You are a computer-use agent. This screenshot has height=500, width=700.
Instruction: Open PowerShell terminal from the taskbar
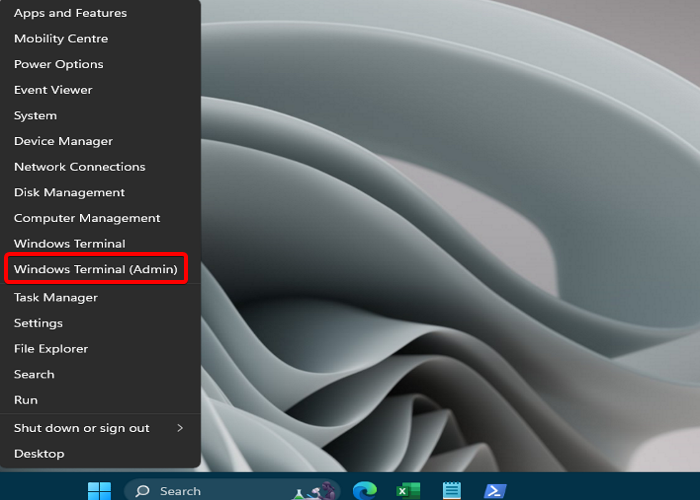click(495, 491)
